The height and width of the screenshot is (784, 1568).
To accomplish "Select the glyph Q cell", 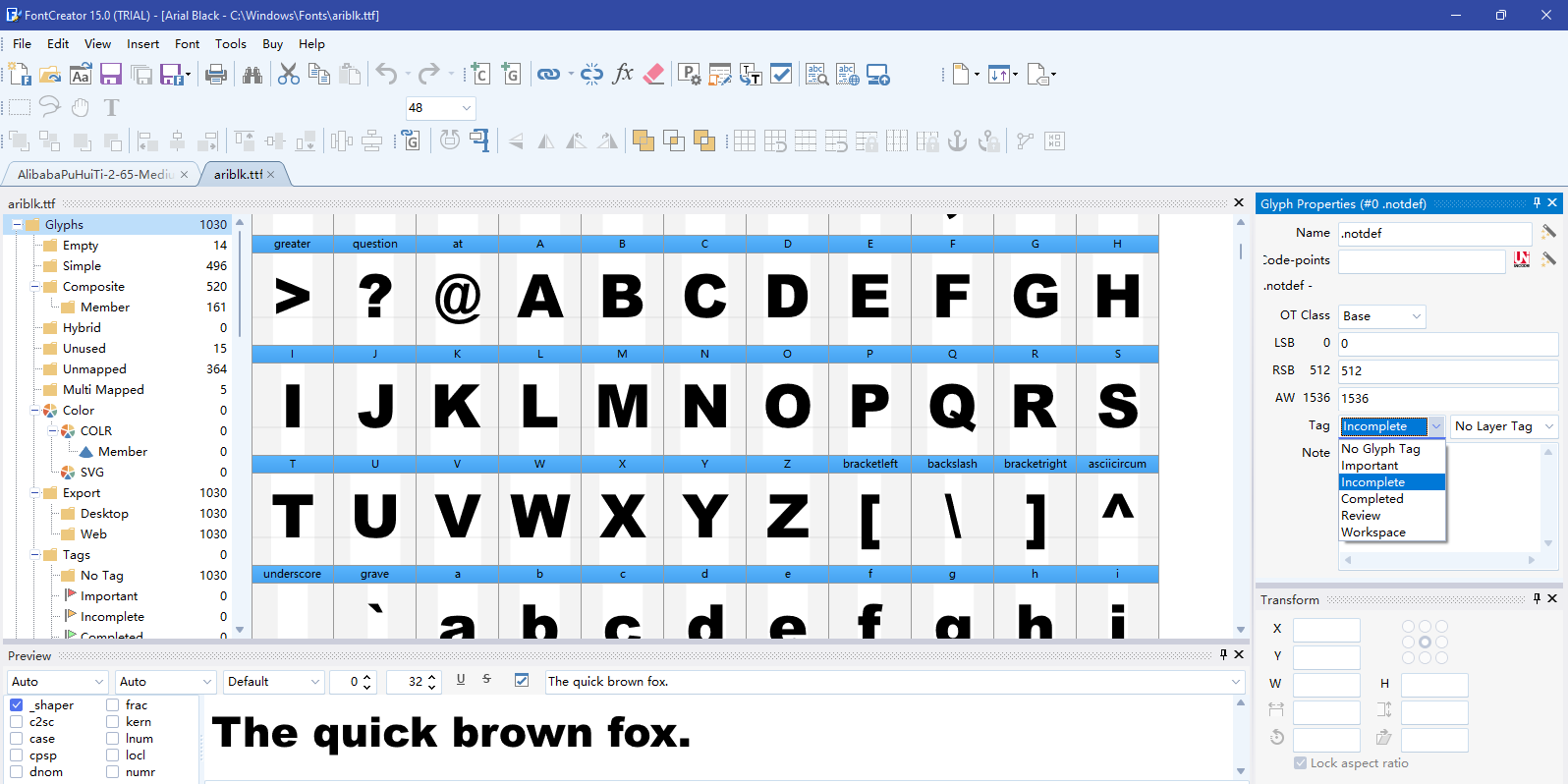I will pos(952,400).
